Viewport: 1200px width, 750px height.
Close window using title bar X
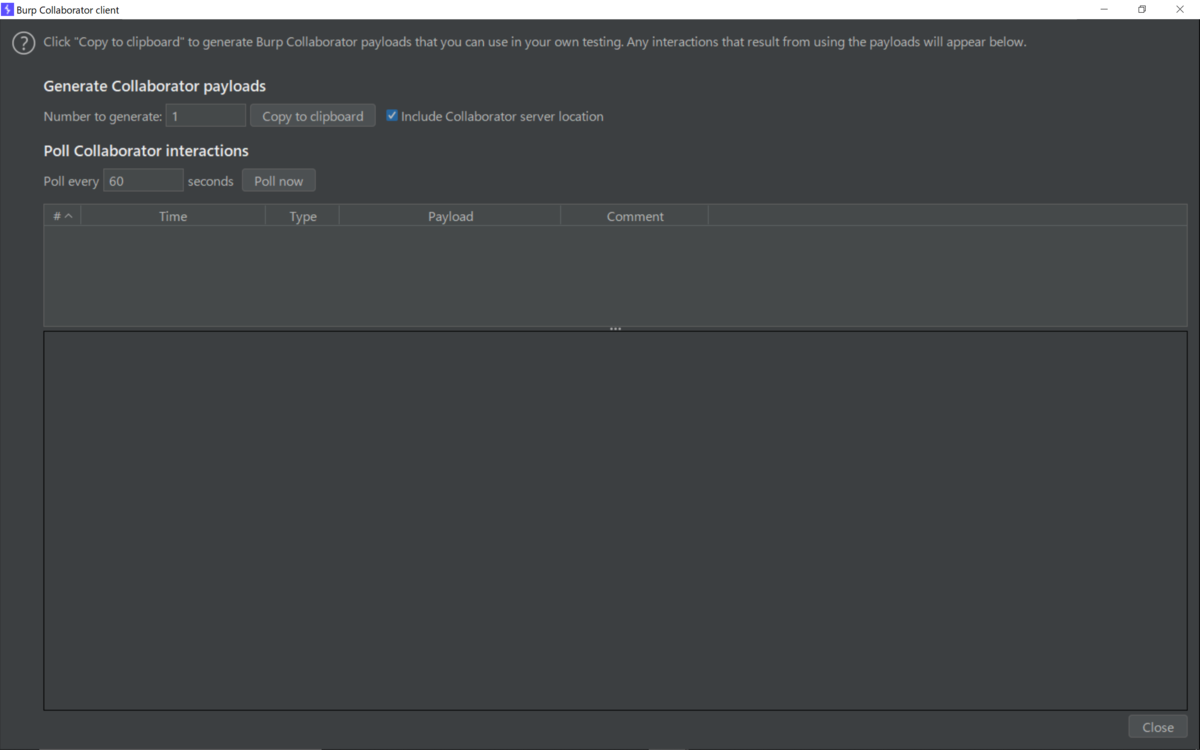pos(1180,9)
